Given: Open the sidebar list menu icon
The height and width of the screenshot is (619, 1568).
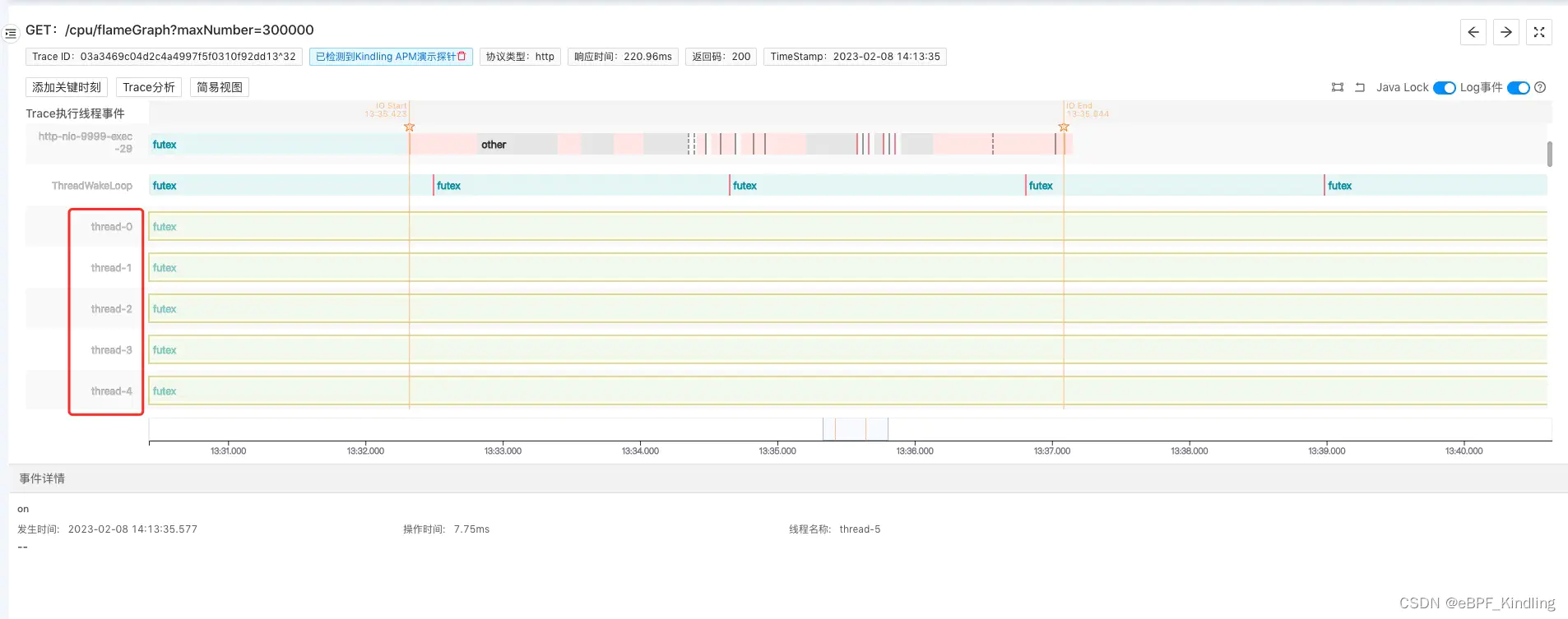Looking at the screenshot, I should pyautogui.click(x=11, y=34).
